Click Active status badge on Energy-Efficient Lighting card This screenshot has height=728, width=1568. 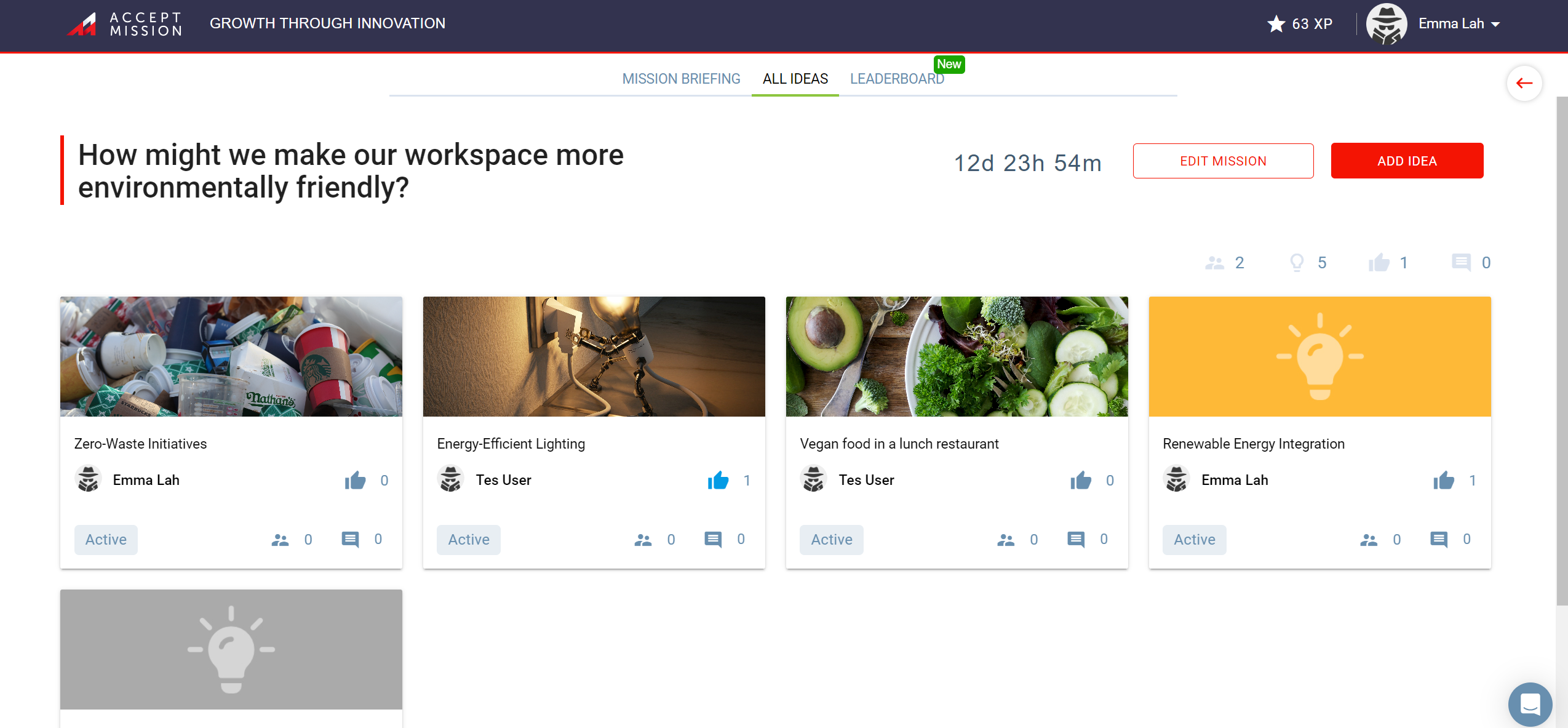point(469,540)
